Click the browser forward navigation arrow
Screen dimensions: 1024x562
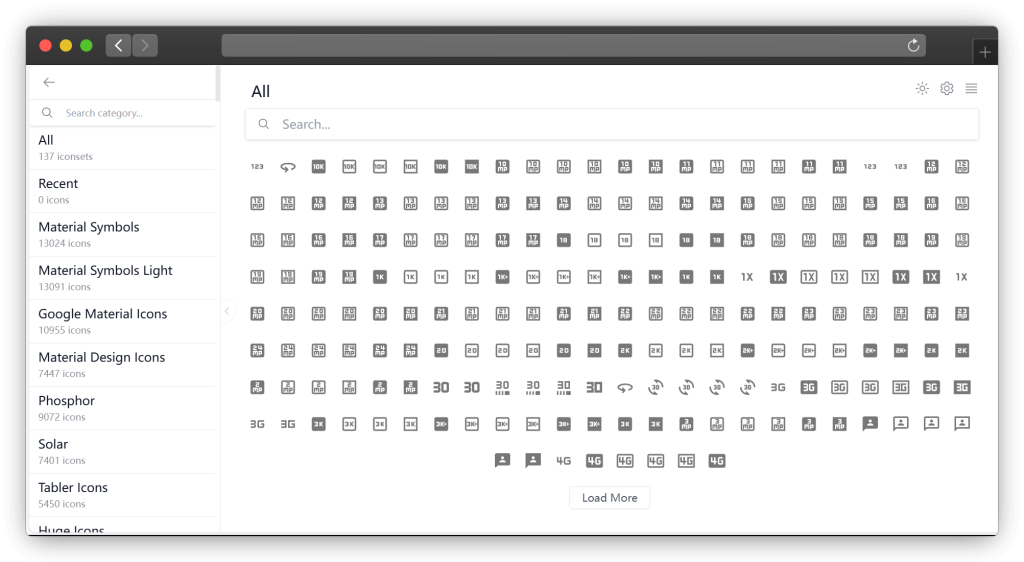145,46
